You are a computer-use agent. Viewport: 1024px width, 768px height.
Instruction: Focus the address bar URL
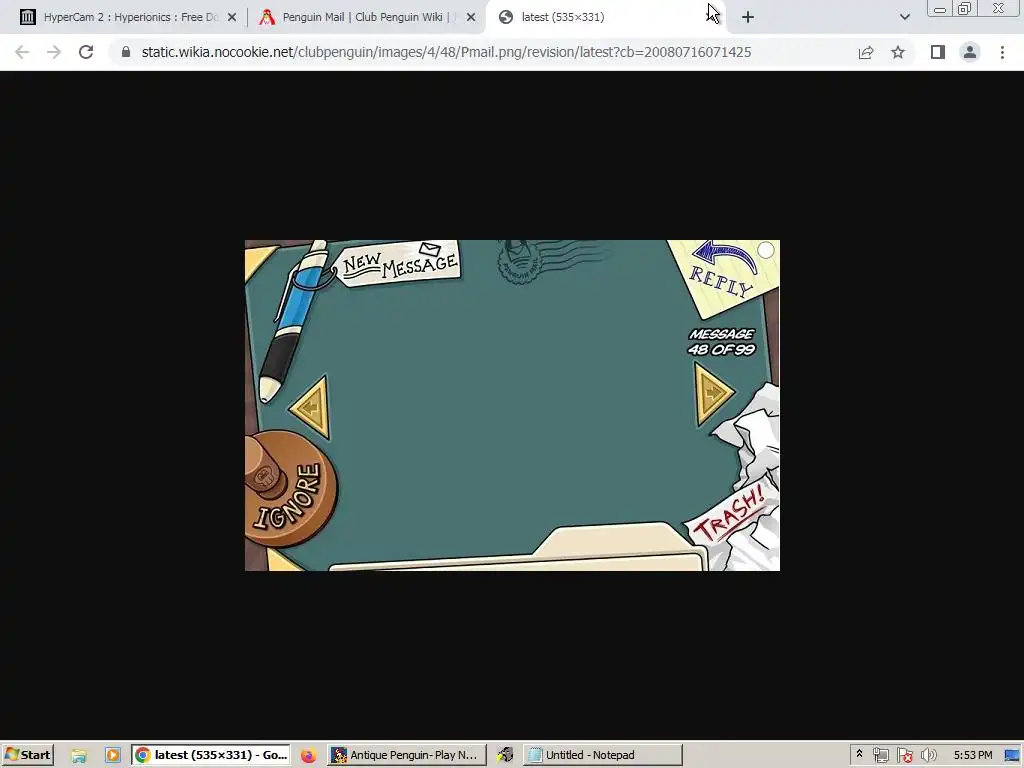(x=446, y=52)
